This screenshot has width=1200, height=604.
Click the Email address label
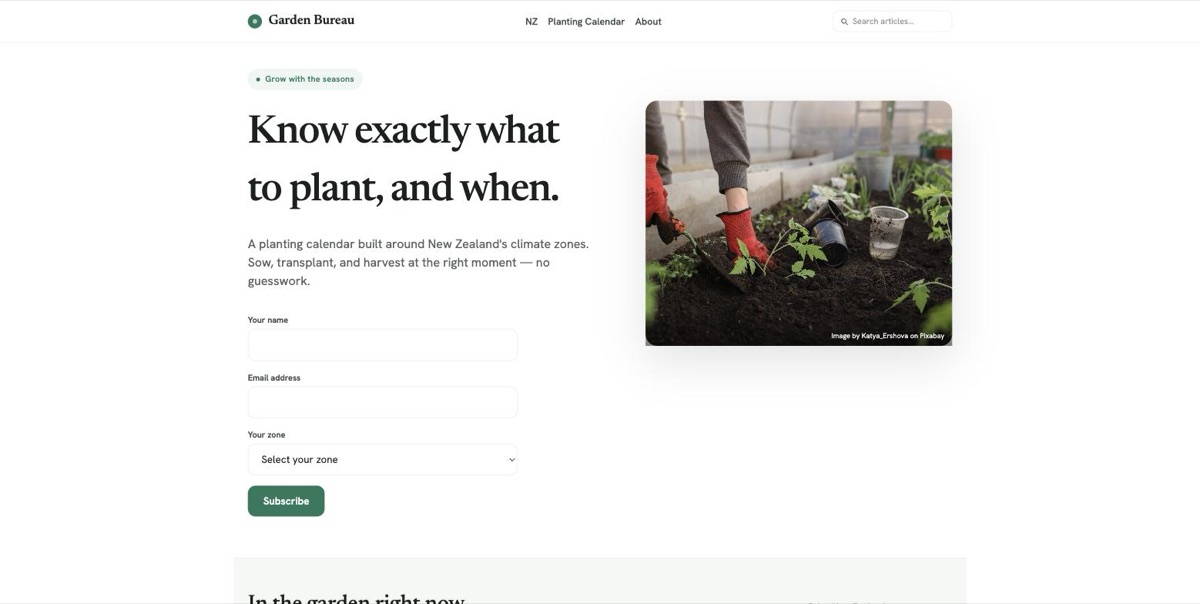[x=274, y=378]
